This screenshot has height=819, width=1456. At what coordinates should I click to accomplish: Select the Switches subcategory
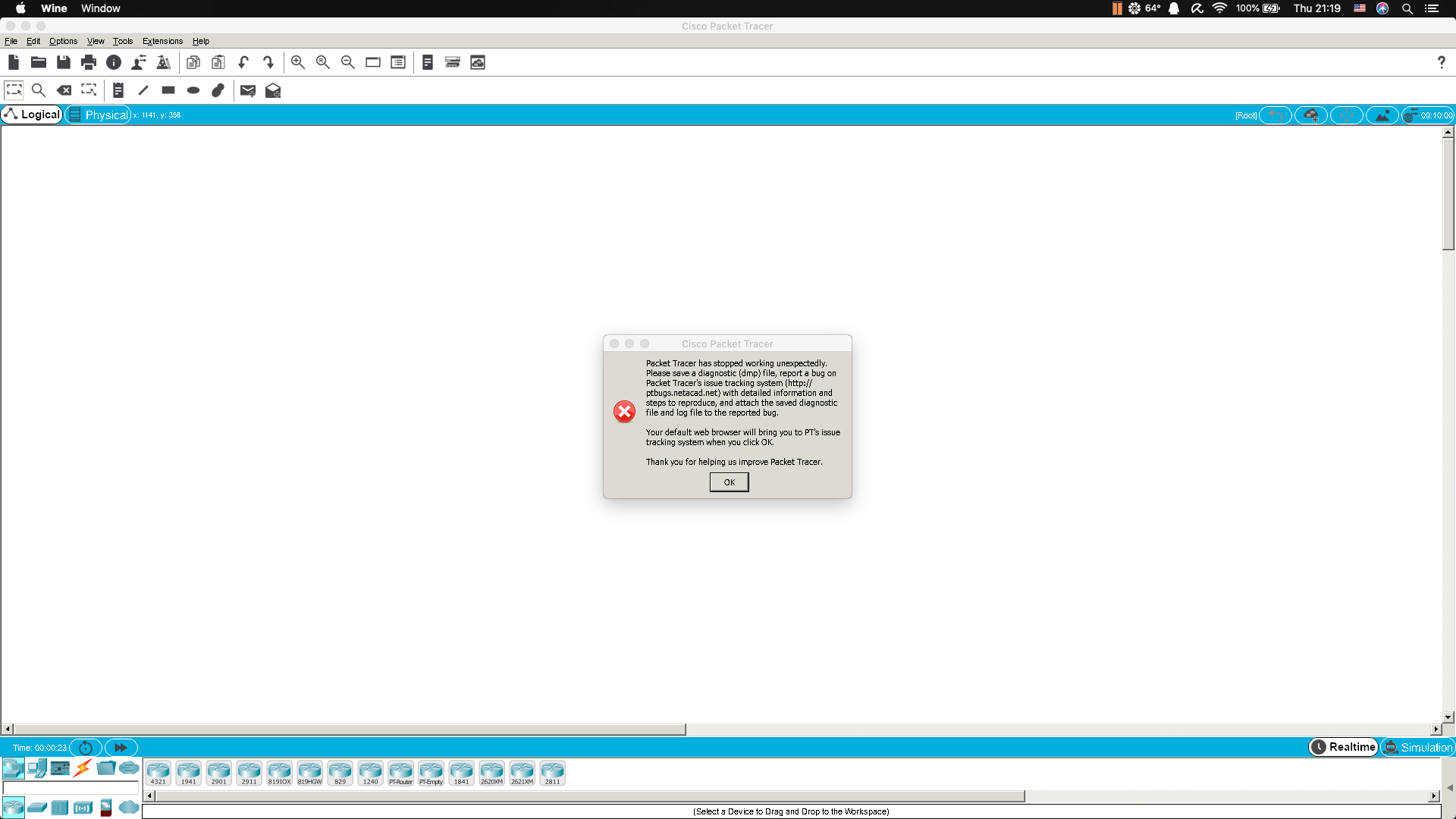(x=37, y=808)
